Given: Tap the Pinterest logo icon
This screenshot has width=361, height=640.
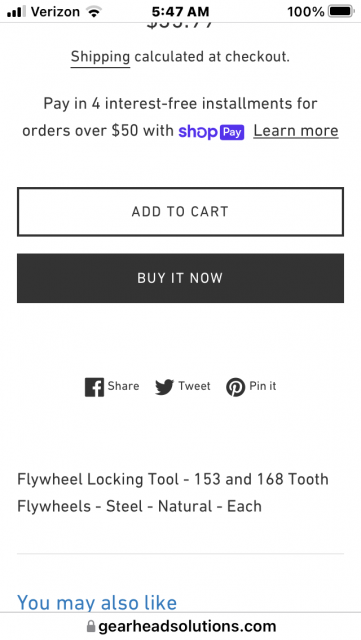Looking at the screenshot, I should 236,387.
